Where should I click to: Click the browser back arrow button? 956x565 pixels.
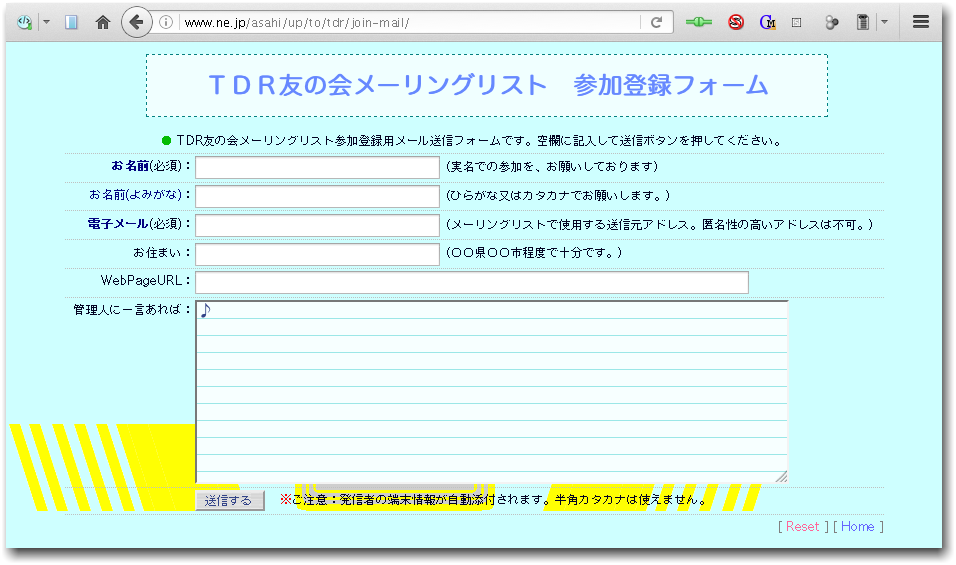136,22
